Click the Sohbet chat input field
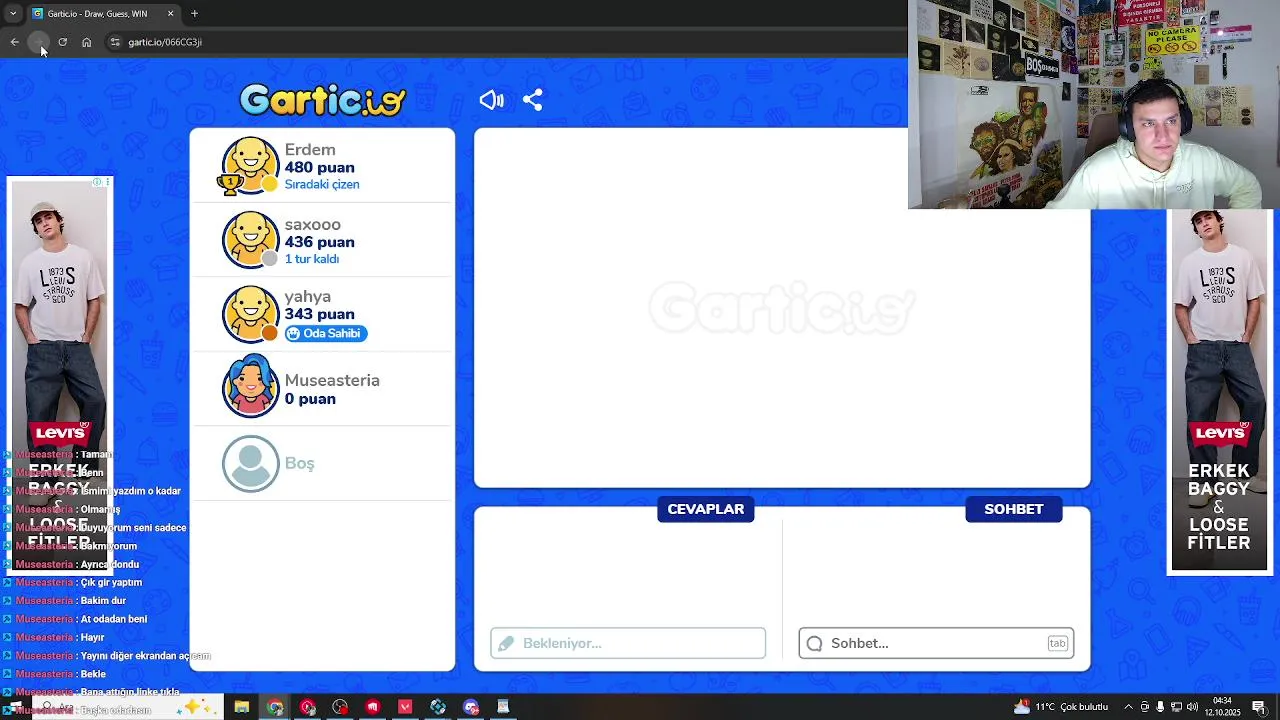Image resolution: width=1280 pixels, height=720 pixels. [936, 643]
